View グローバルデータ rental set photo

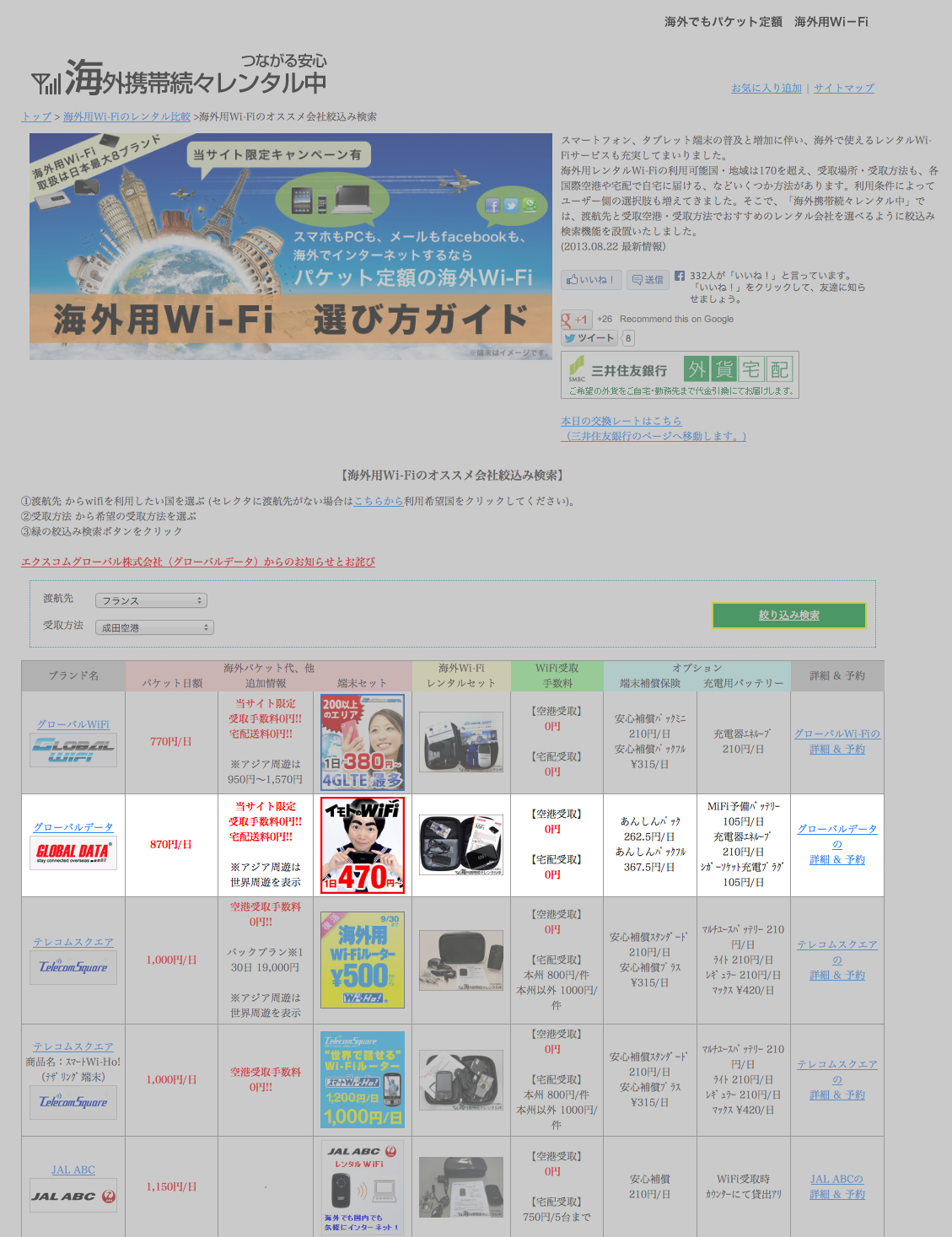461,845
